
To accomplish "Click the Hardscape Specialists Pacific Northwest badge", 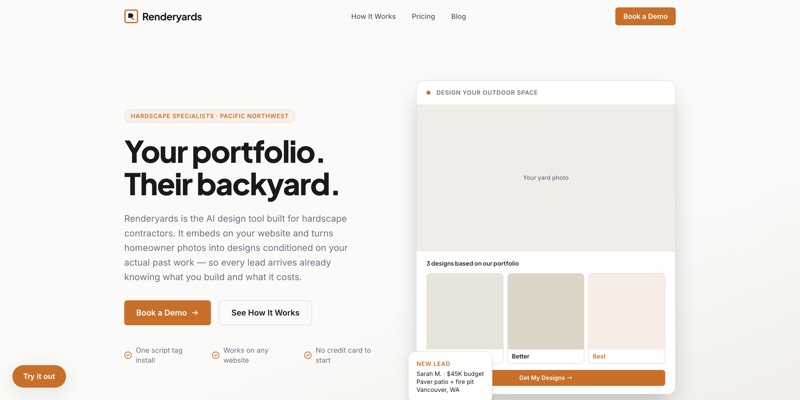I will click(x=210, y=116).
